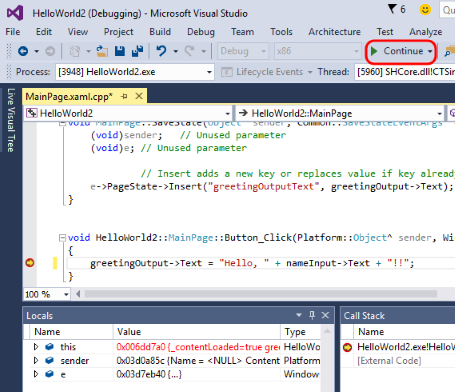Click the blue cube icon next to 'e'

tap(49, 374)
